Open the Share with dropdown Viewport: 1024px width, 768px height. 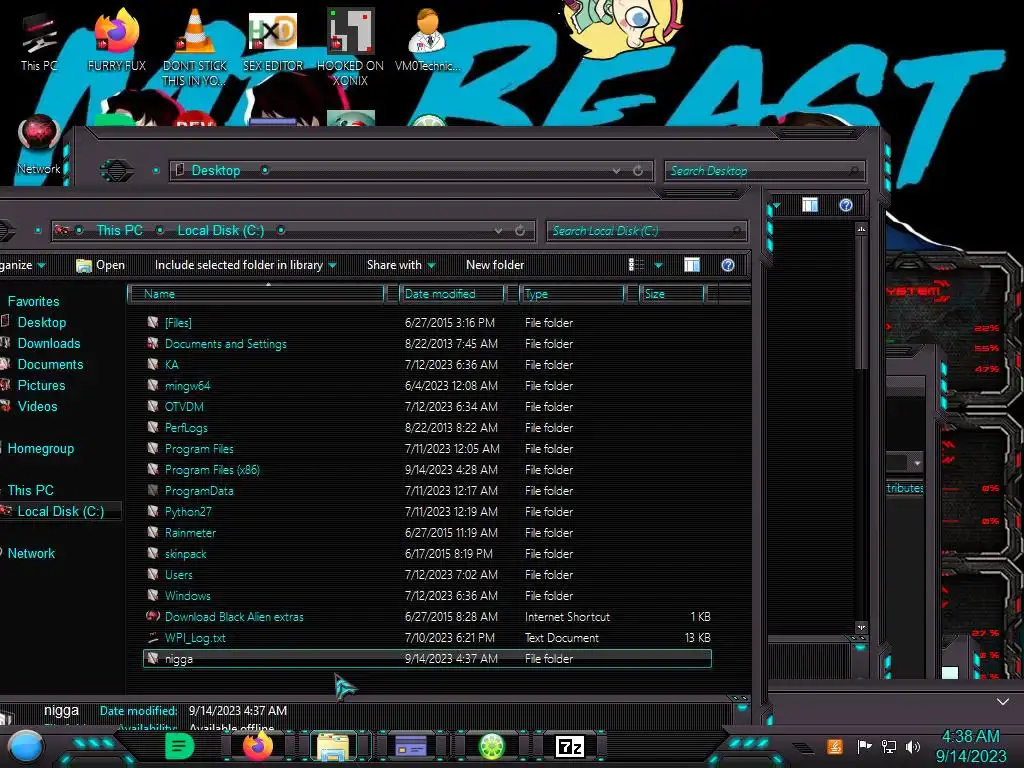coord(401,264)
